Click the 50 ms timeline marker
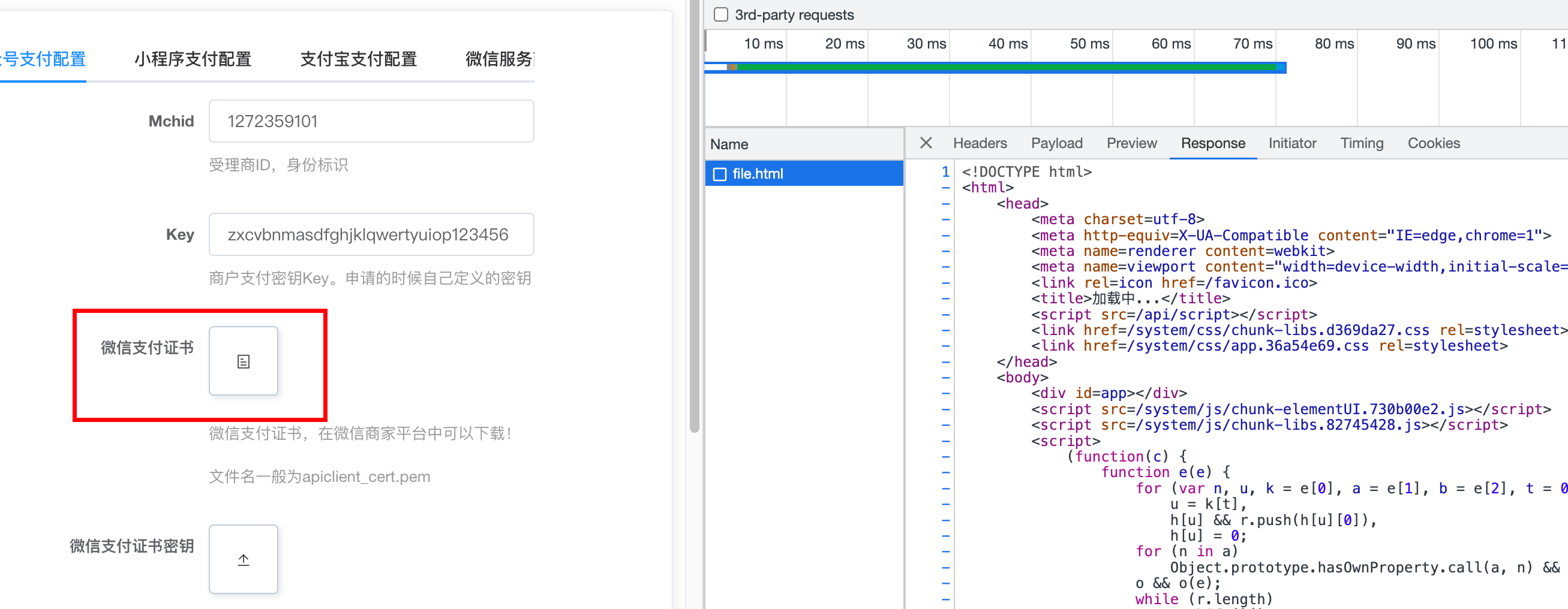1568x609 pixels. [1089, 44]
